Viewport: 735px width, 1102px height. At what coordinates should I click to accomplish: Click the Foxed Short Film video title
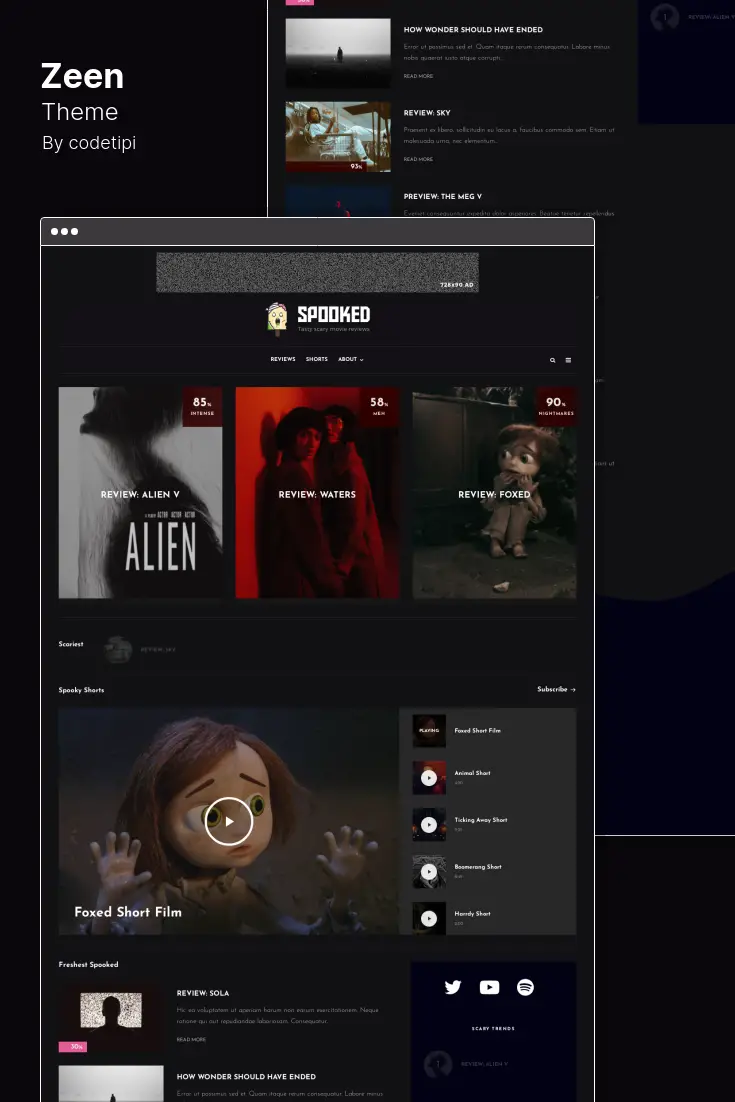coord(128,912)
